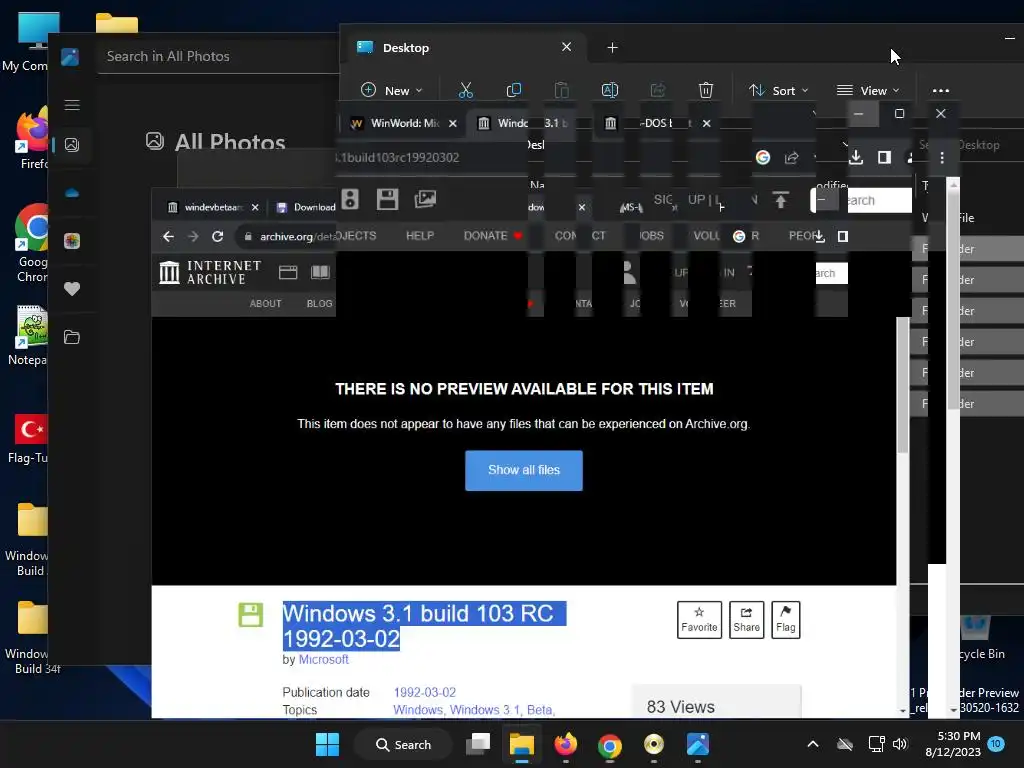Screen dimensions: 1024x768
Task: Open Task View from taskbar
Action: tap(478, 744)
